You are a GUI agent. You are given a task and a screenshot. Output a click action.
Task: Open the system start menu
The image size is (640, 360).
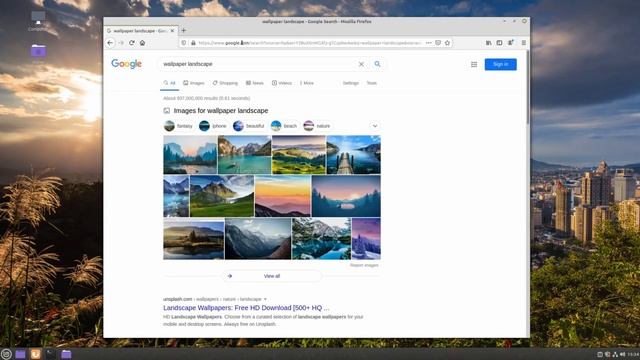coord(6,354)
